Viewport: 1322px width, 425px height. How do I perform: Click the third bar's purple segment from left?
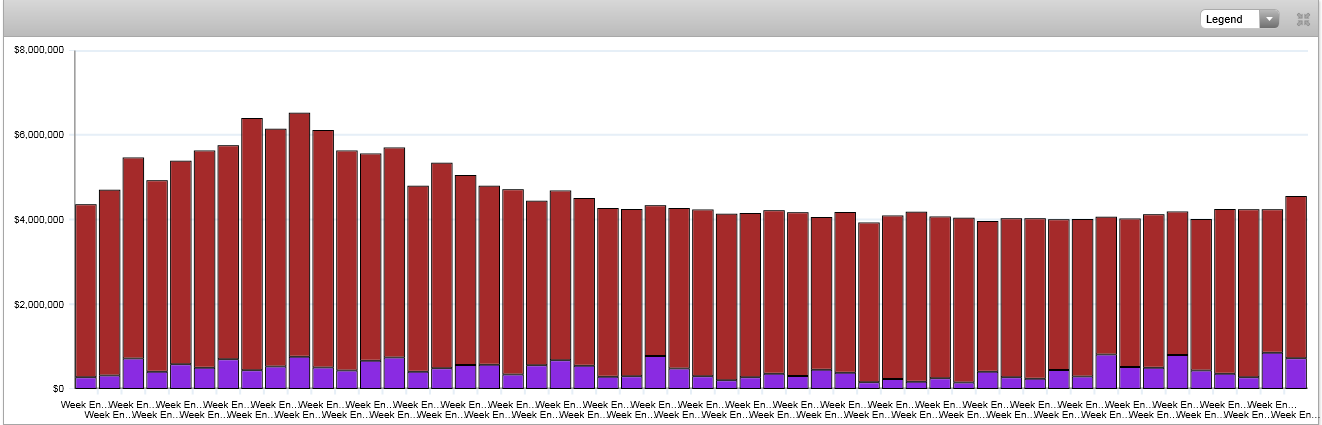133,373
